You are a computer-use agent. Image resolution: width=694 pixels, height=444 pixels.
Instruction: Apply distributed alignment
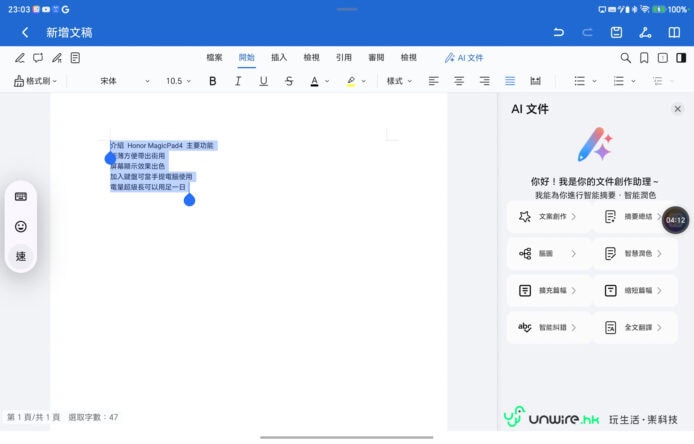click(536, 81)
